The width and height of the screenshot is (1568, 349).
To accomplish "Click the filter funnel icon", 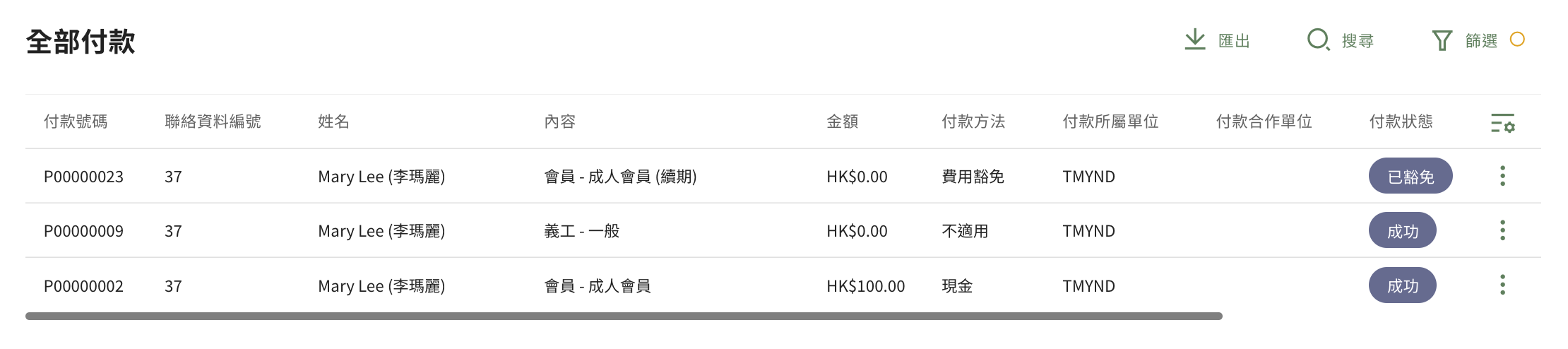I will (x=1442, y=40).
